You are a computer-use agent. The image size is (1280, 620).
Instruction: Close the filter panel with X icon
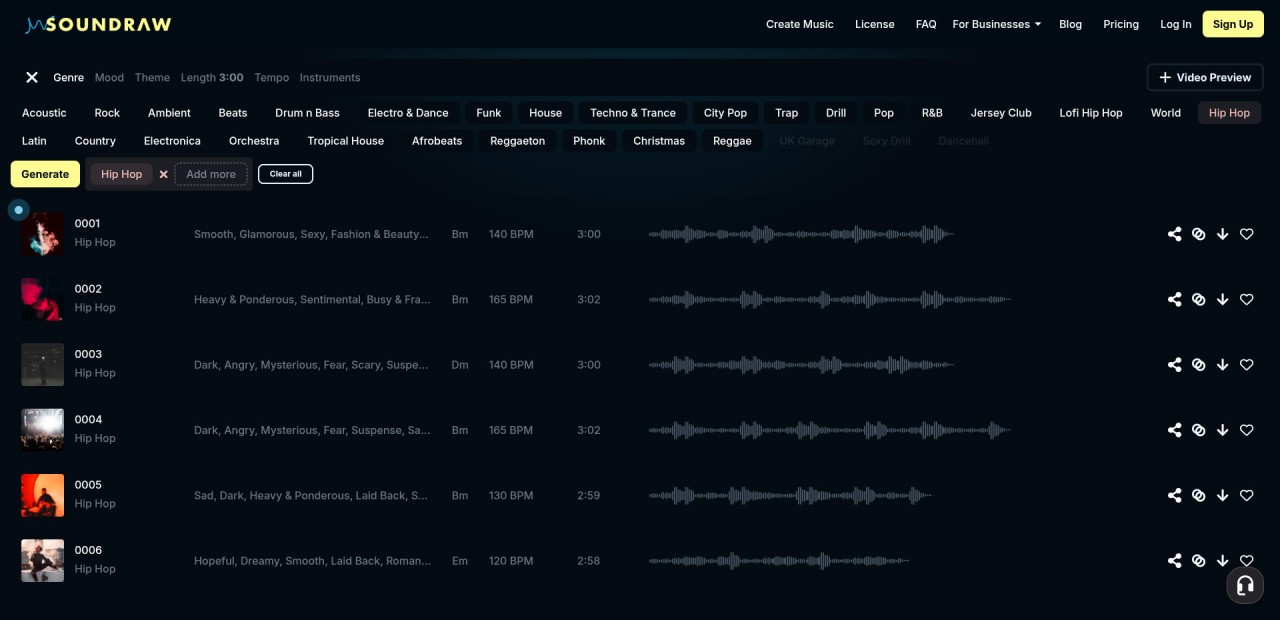[x=32, y=77]
